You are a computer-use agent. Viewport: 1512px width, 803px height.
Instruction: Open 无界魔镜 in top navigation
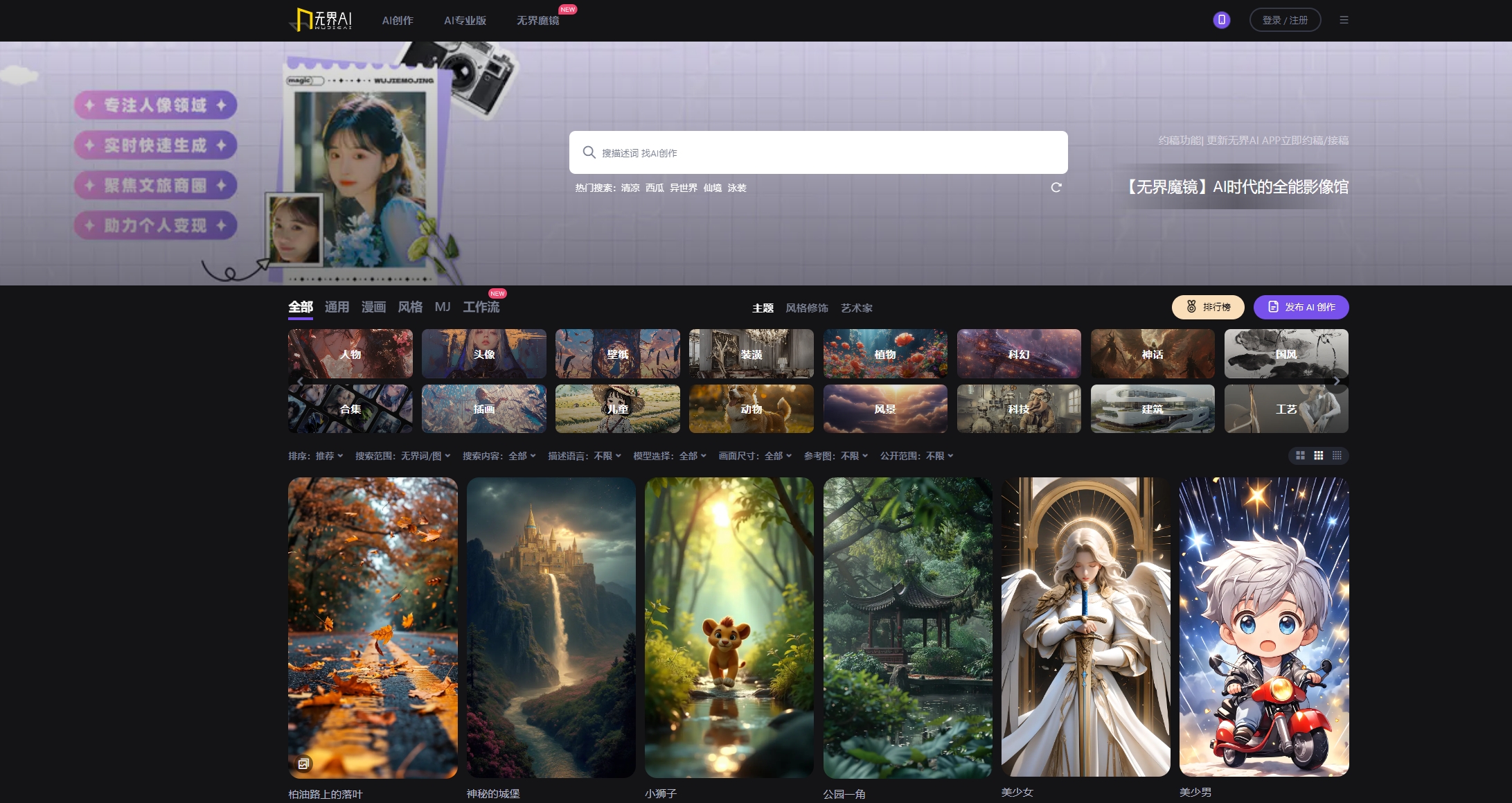(538, 21)
